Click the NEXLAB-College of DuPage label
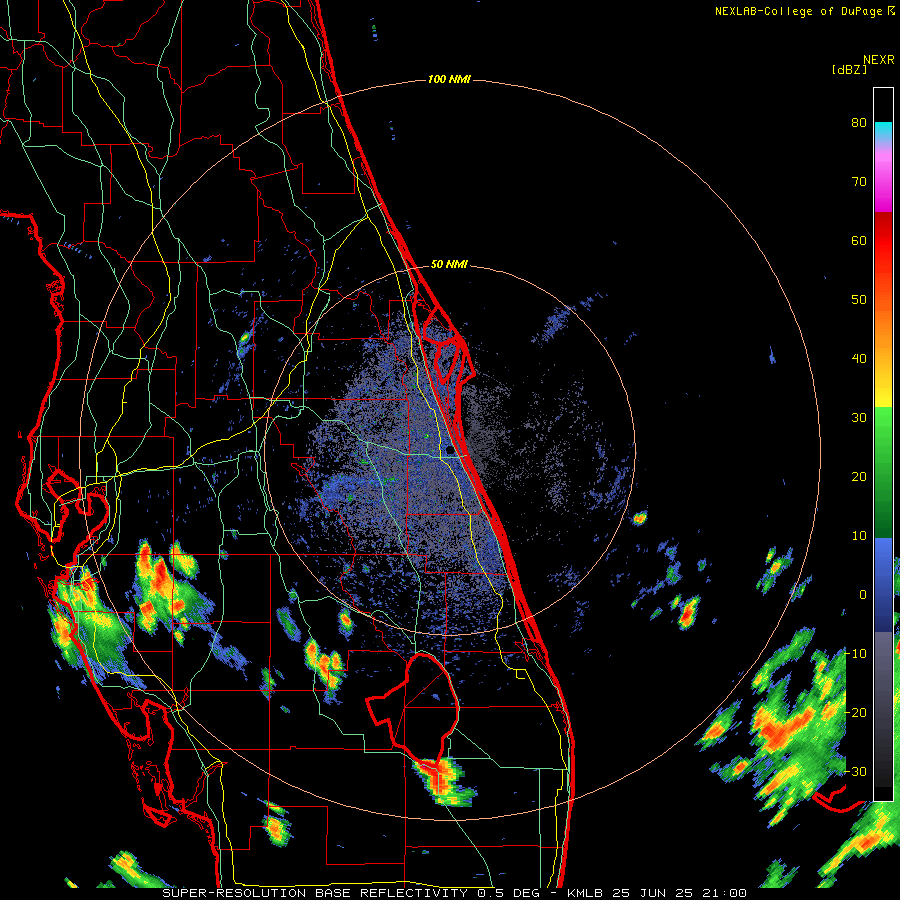900x900 pixels. click(x=799, y=11)
